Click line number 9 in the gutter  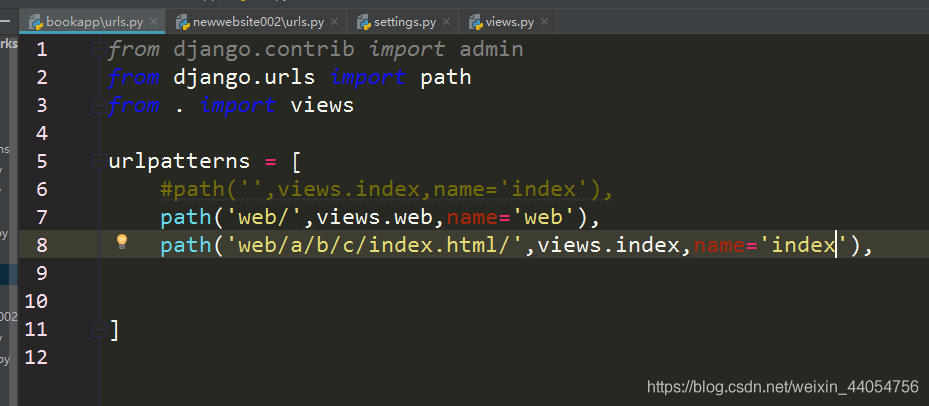tap(41, 273)
